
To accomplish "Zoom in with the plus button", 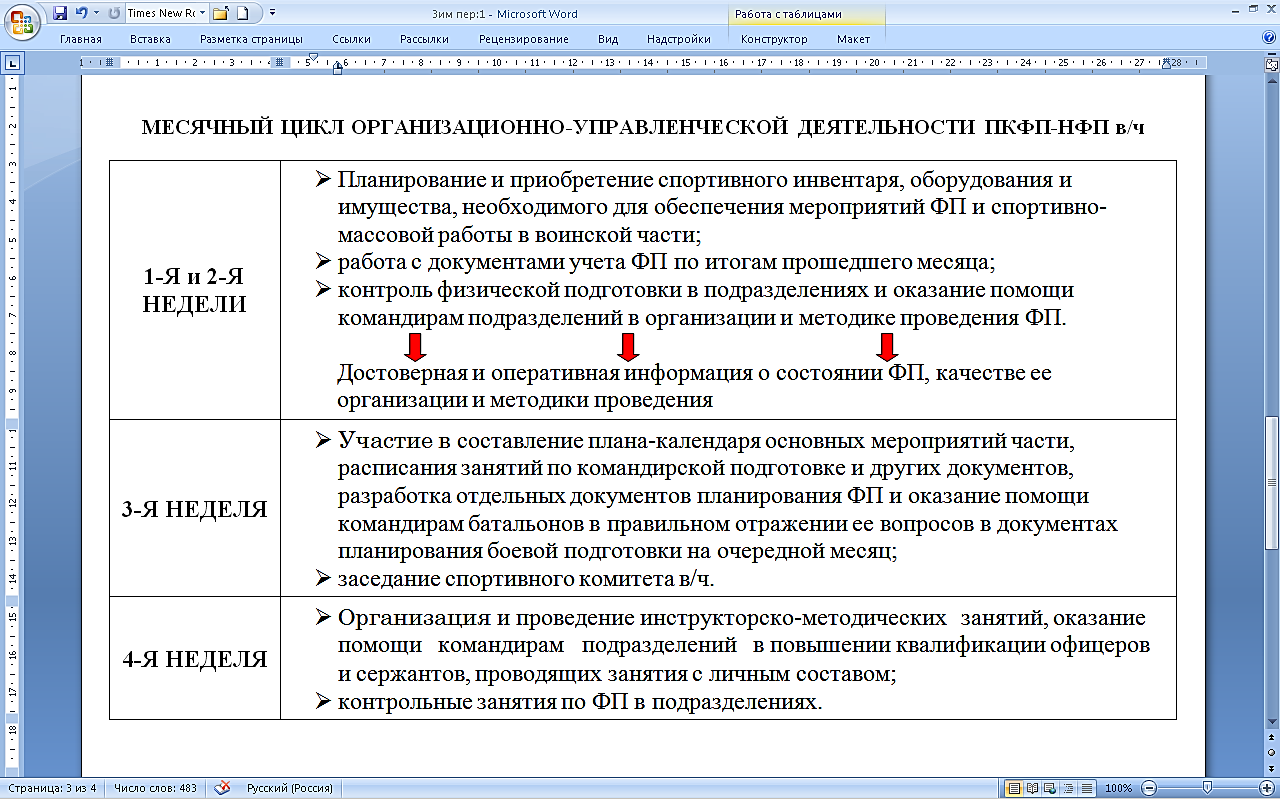I will click(x=1267, y=788).
